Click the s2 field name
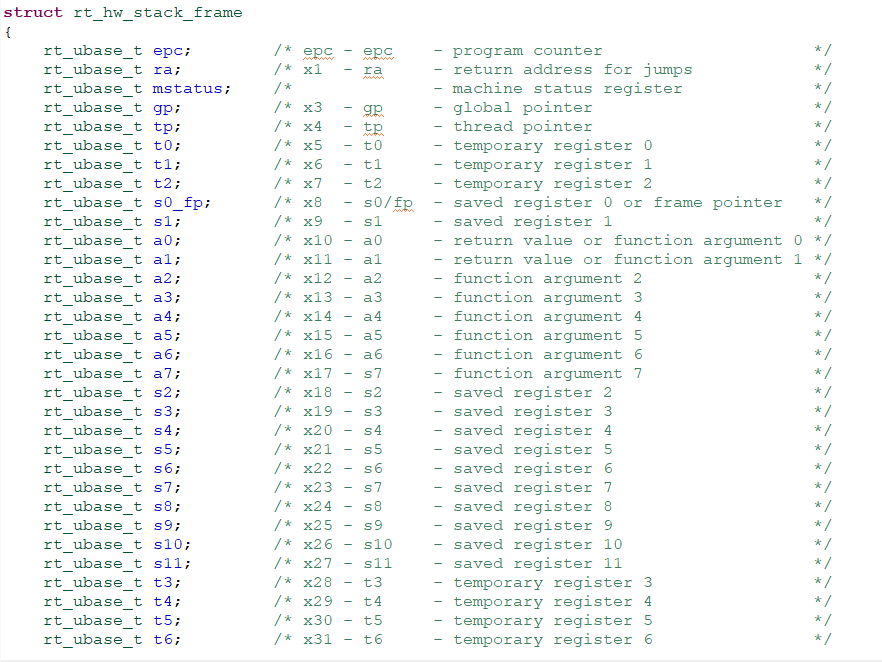Image resolution: width=882 pixels, height=662 pixels. [x=163, y=393]
